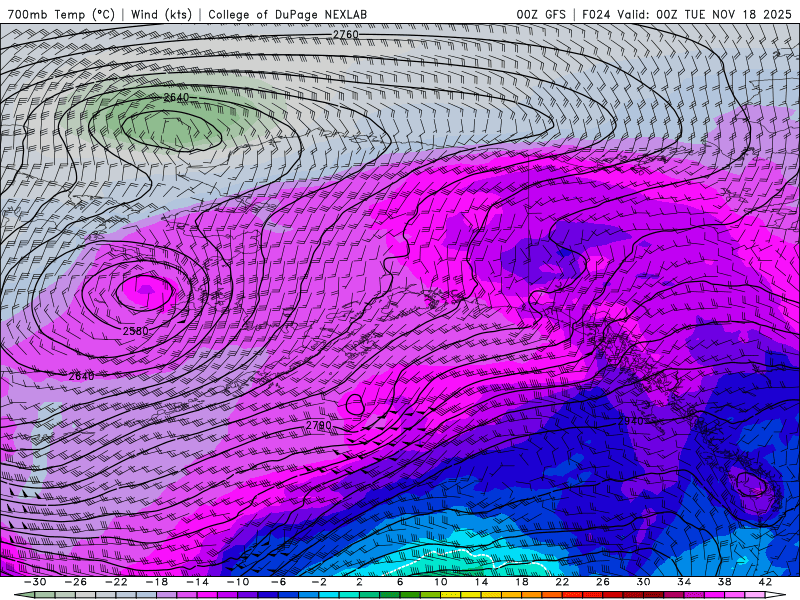Click the -14 colorbar tick label
The height and width of the screenshot is (600, 800).
pos(197,582)
